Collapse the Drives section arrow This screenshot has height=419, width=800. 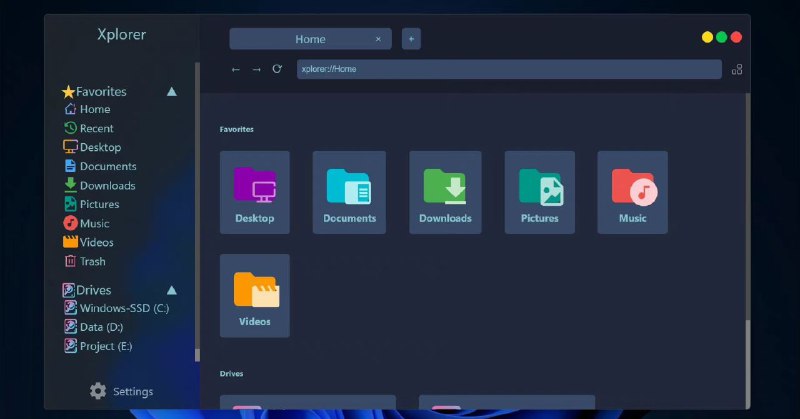pos(172,290)
